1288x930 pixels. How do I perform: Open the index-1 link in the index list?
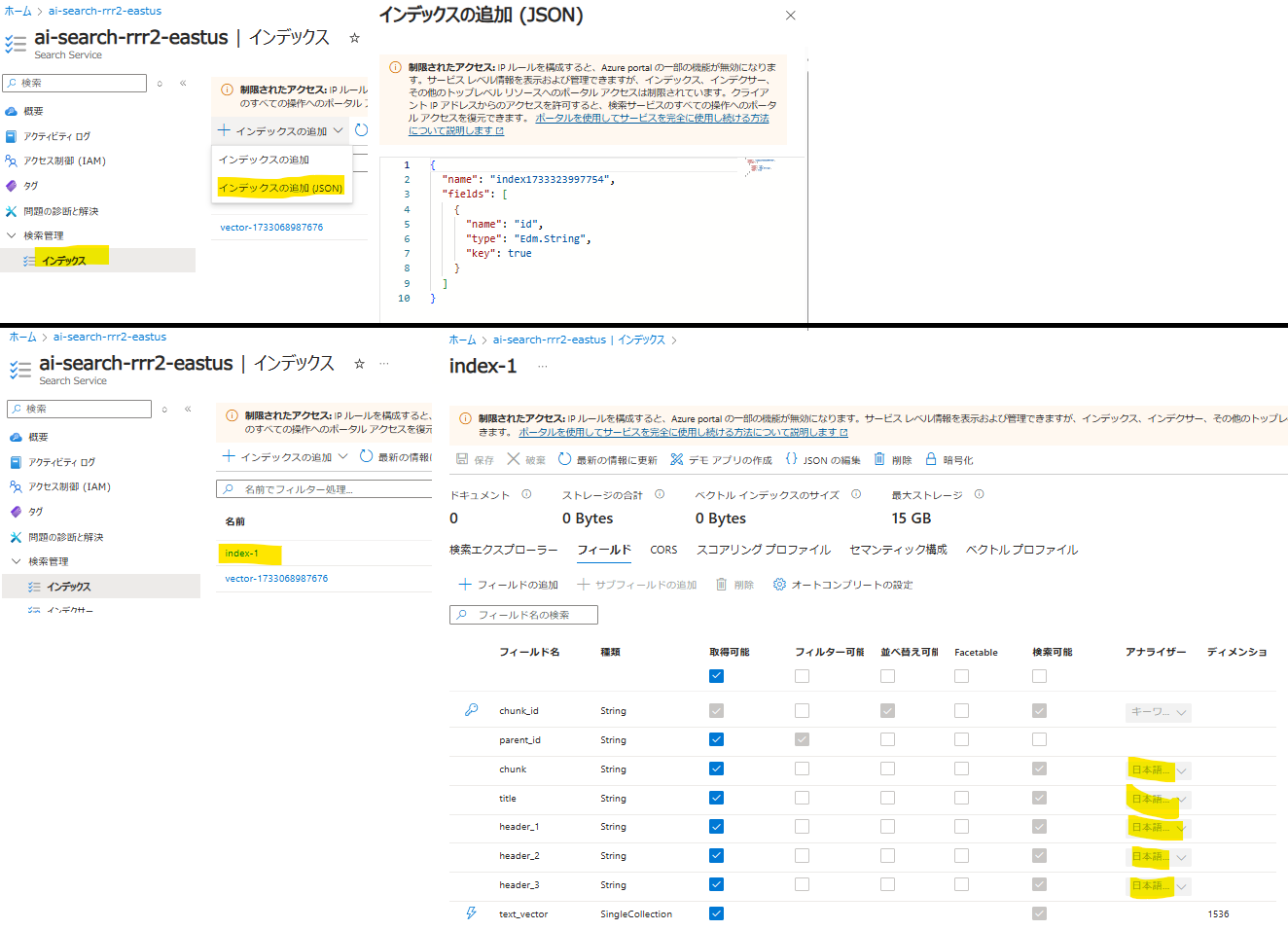pos(241,554)
